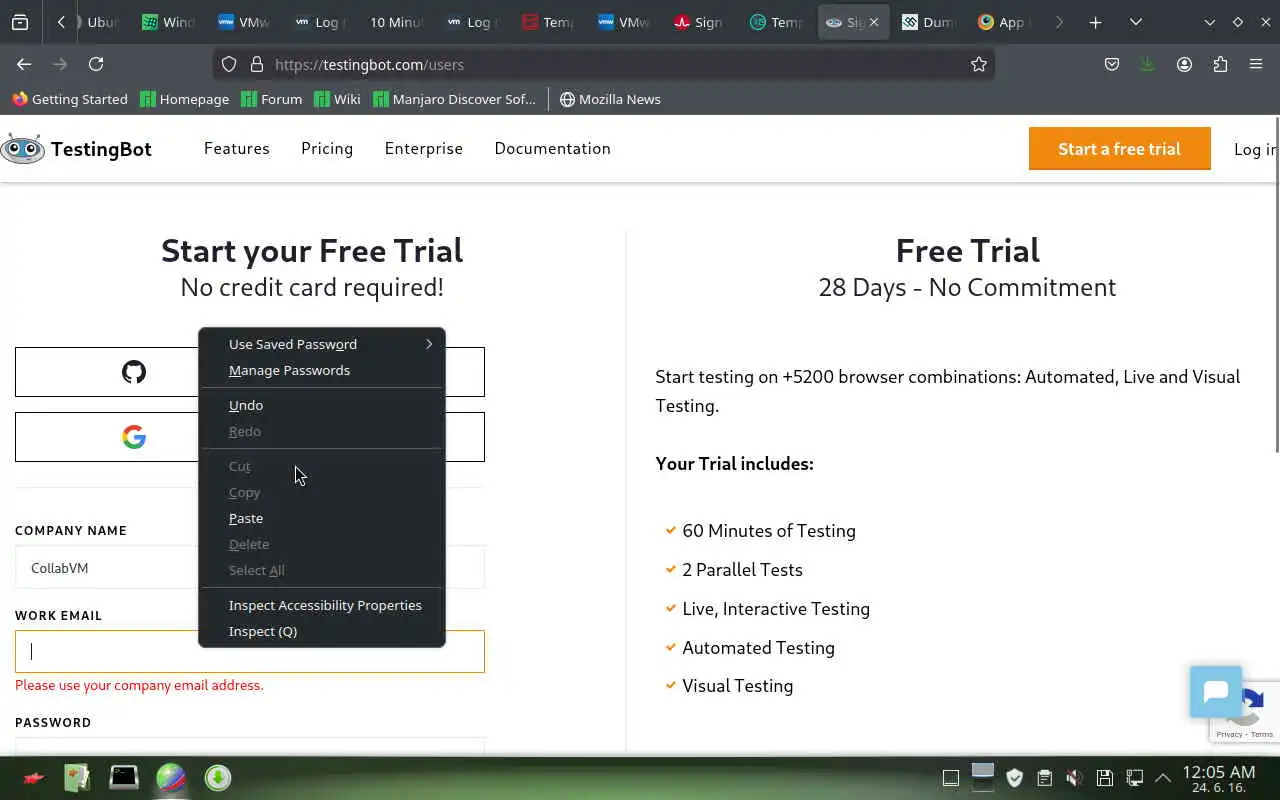Screen dimensions: 1280x800
Task: Open the Mozilla News bookmark
Action: [610, 99]
